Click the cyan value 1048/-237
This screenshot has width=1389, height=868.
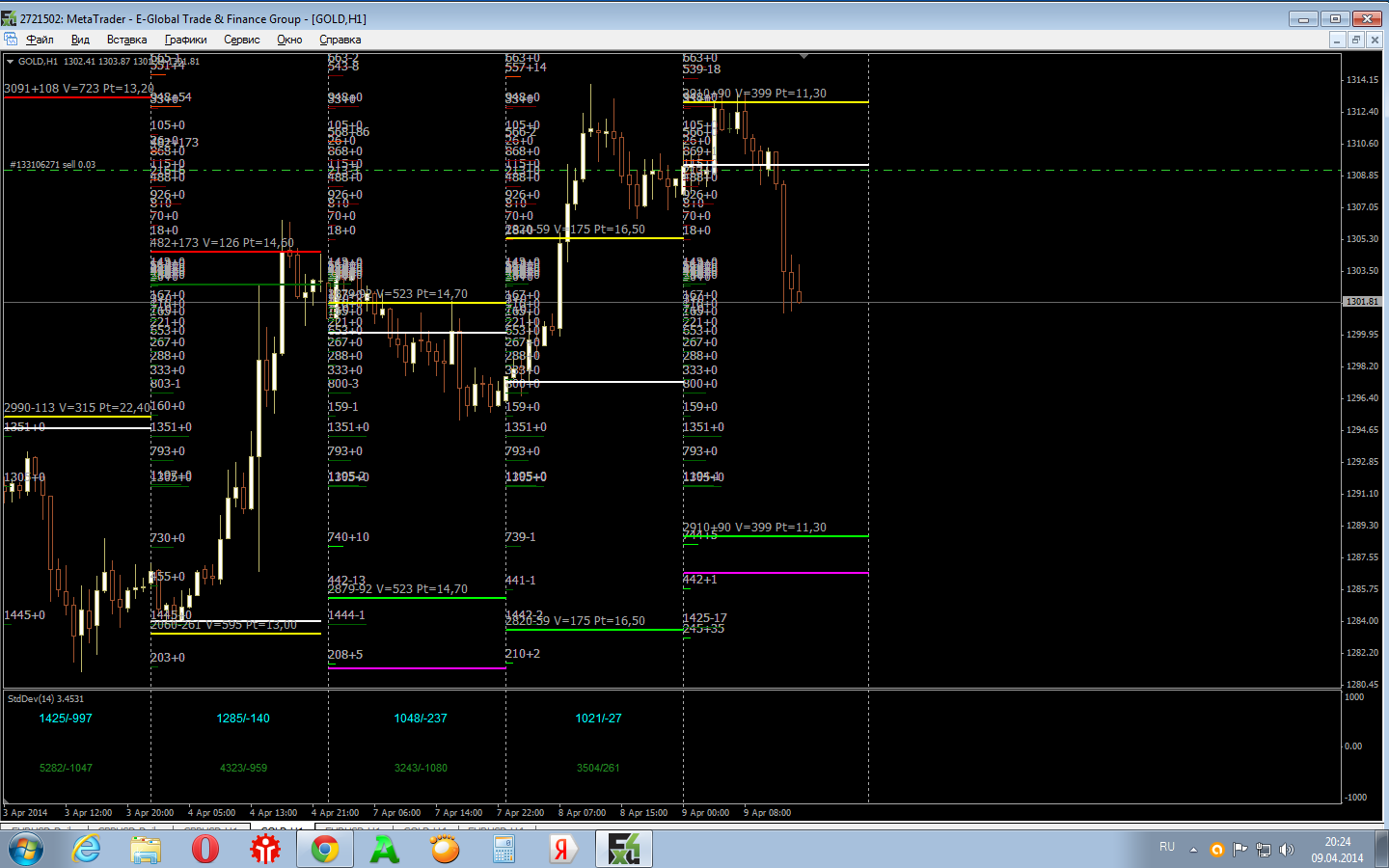(x=421, y=719)
